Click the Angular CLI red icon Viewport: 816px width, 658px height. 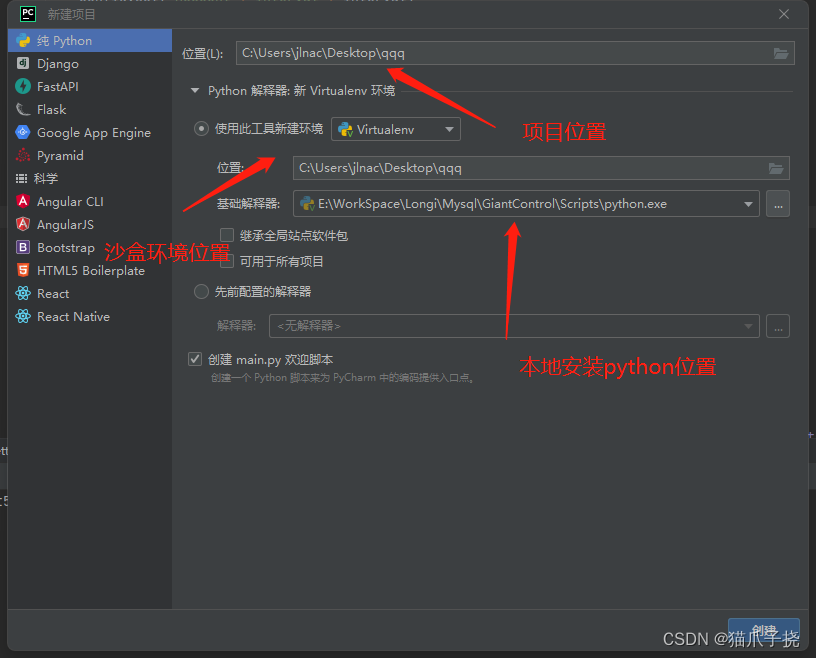click(x=23, y=201)
